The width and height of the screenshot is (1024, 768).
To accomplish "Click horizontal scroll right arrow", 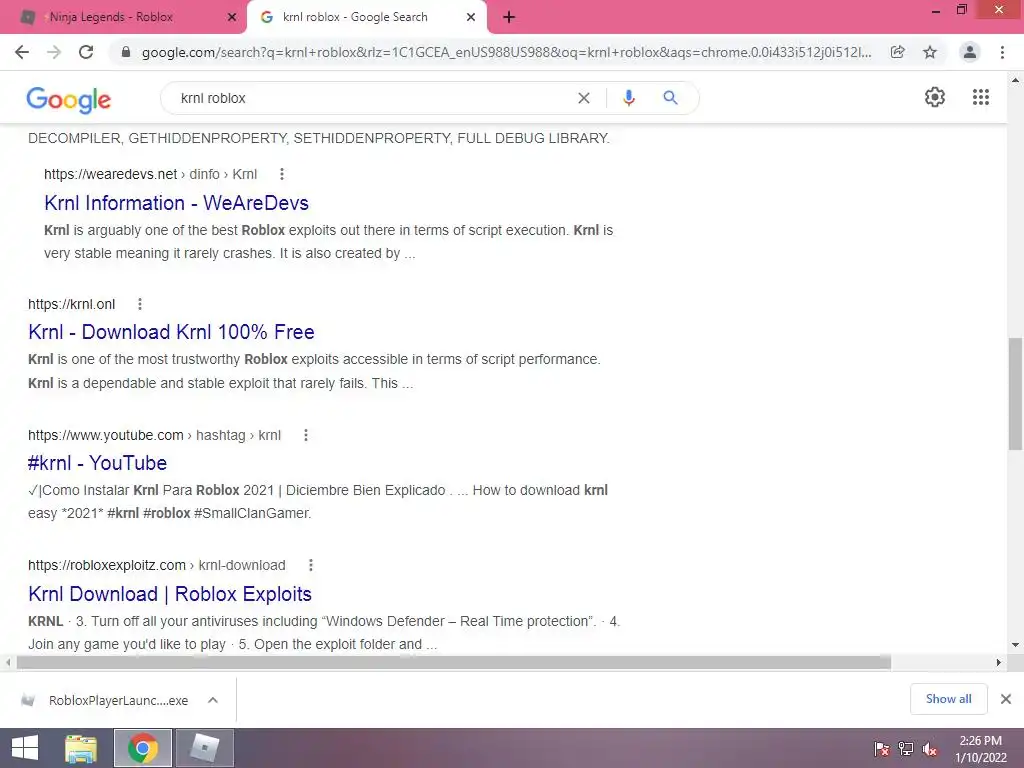I will [x=999, y=663].
